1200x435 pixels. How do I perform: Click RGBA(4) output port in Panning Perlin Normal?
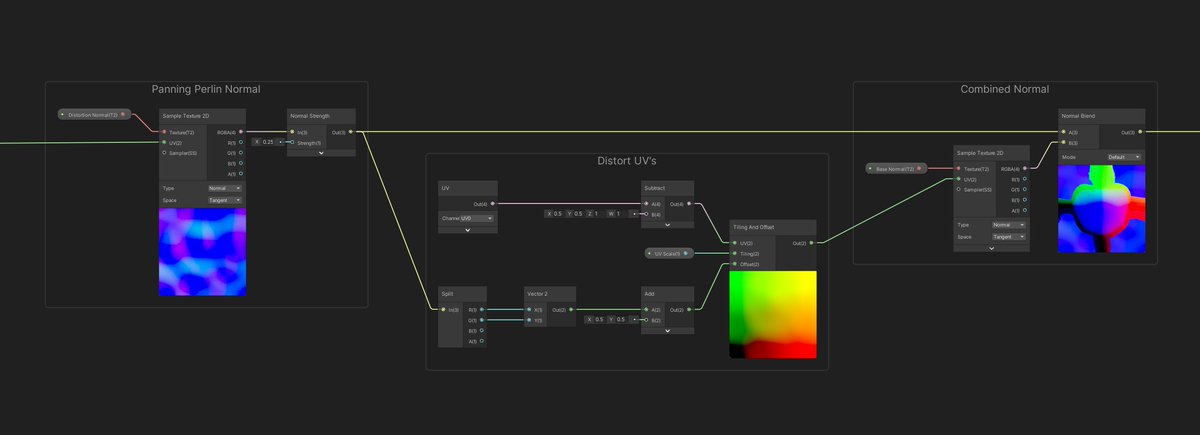pos(240,132)
